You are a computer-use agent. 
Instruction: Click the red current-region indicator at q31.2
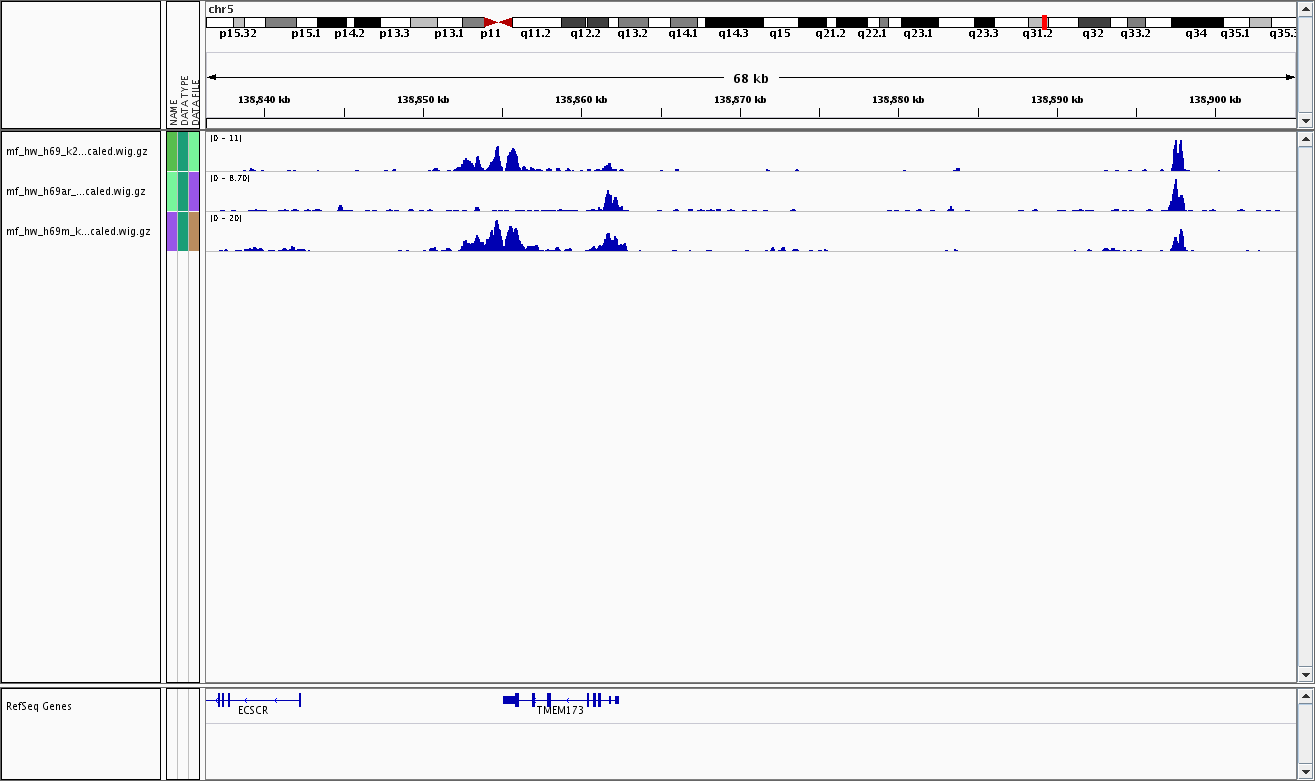[x=1044, y=22]
